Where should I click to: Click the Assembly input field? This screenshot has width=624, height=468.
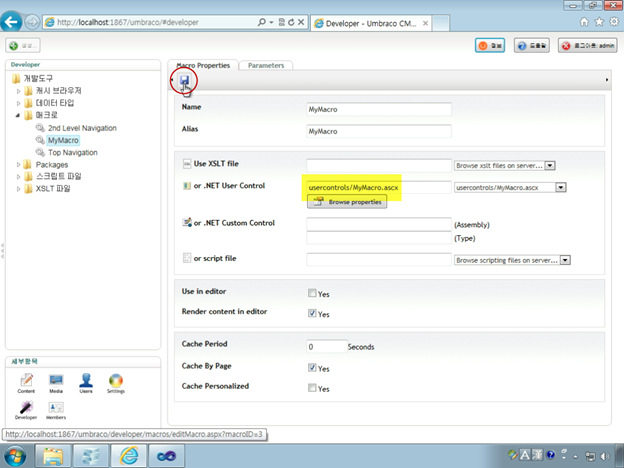click(x=379, y=224)
